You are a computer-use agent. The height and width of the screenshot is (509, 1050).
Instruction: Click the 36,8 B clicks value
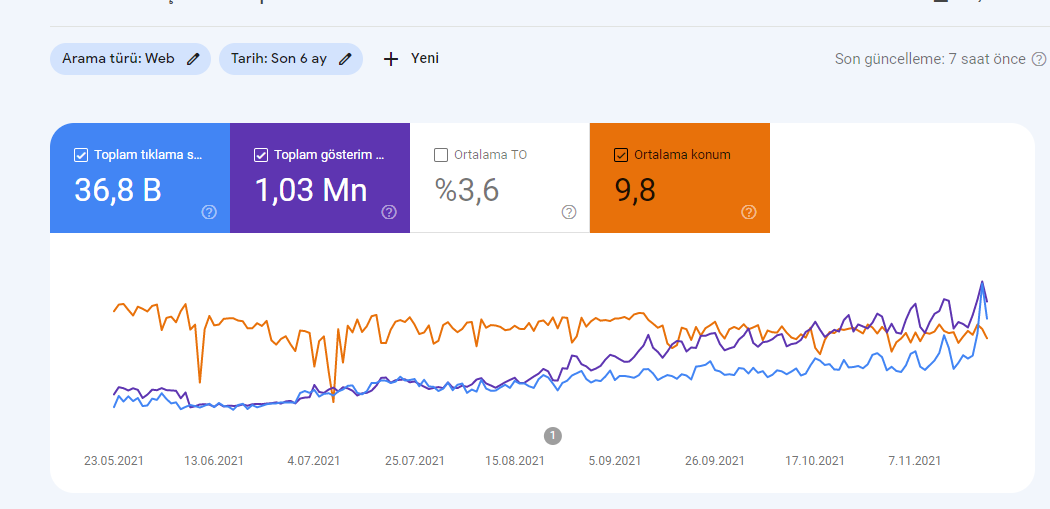pyautogui.click(x=118, y=191)
